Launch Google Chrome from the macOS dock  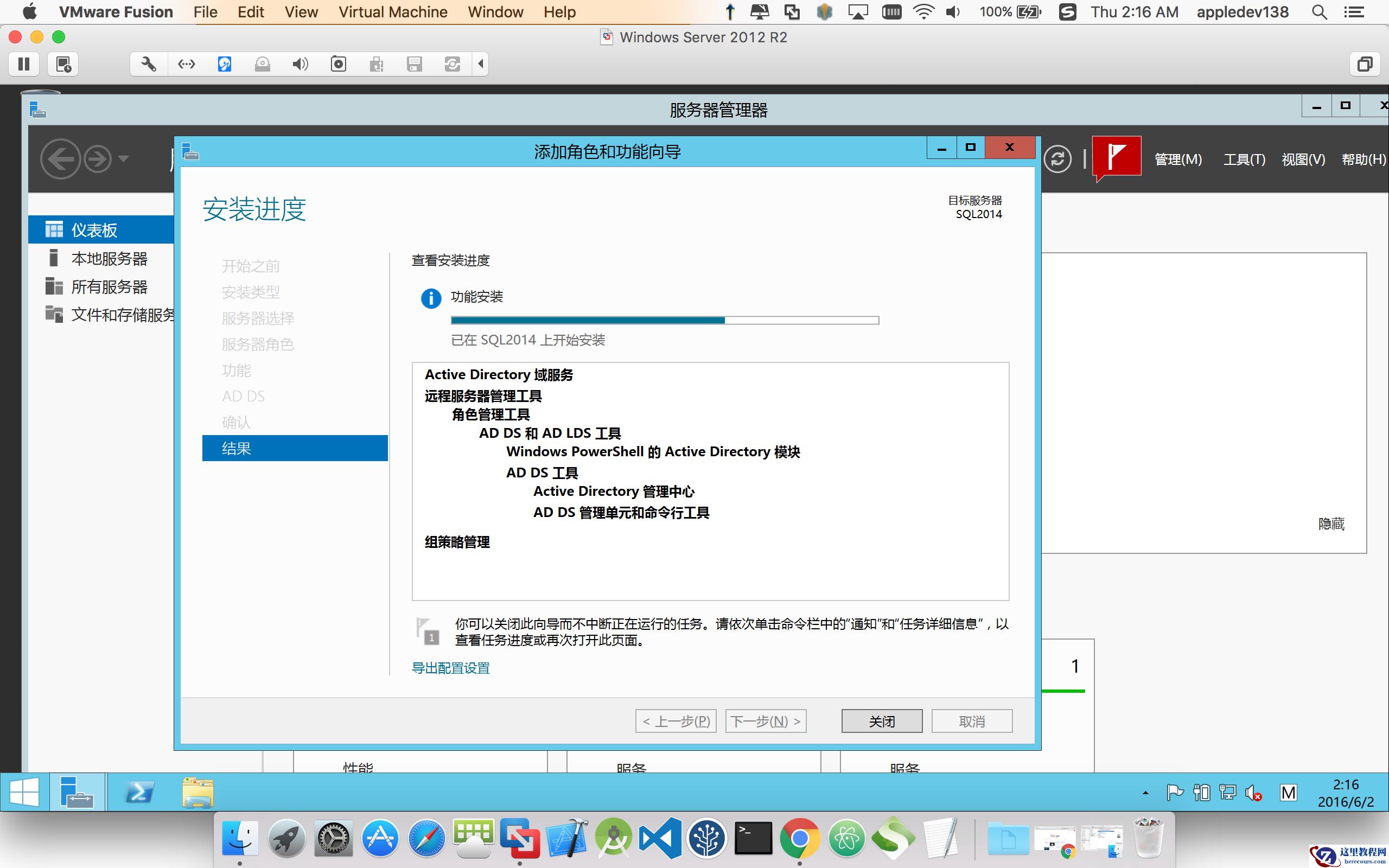click(800, 838)
